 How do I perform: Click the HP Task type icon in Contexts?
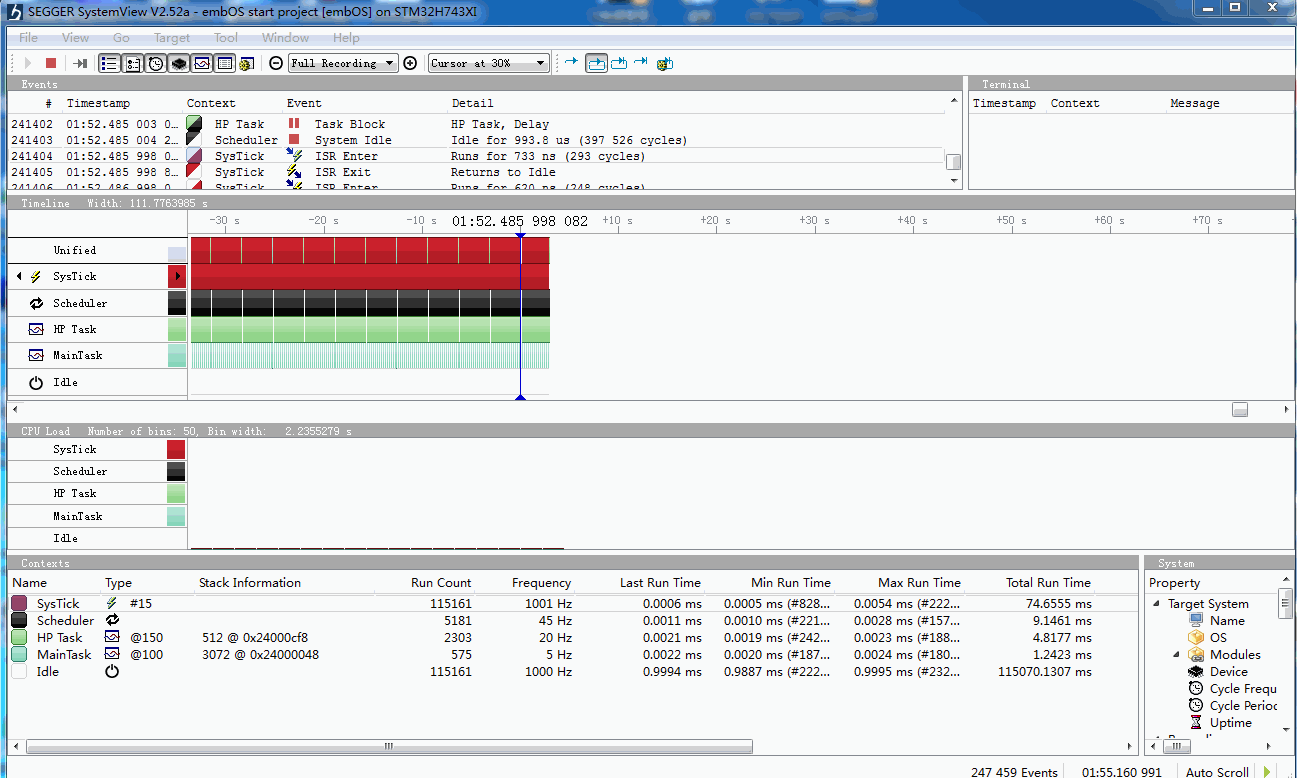[x=112, y=638]
